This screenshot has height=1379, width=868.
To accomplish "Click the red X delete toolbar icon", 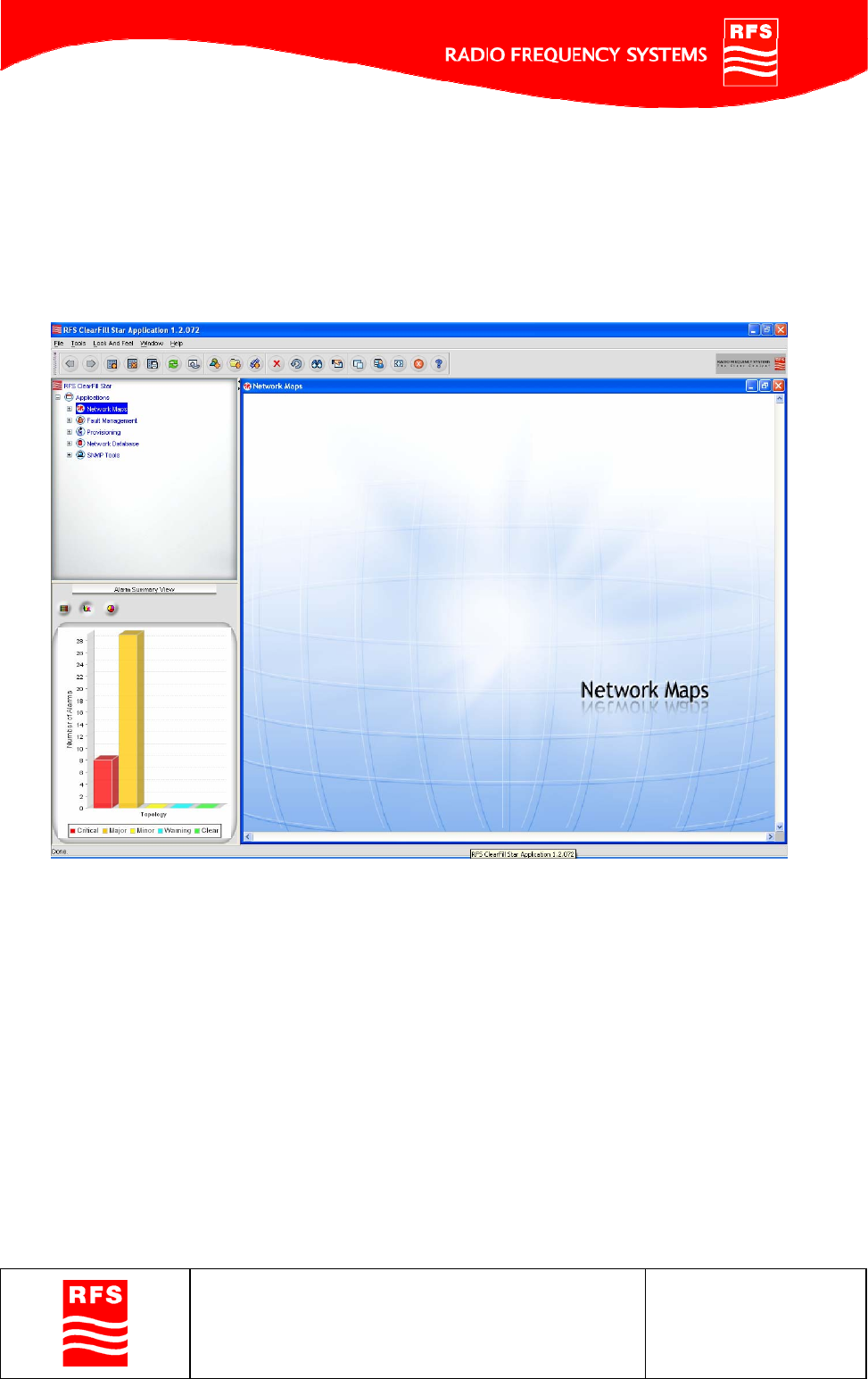I will (x=277, y=364).
